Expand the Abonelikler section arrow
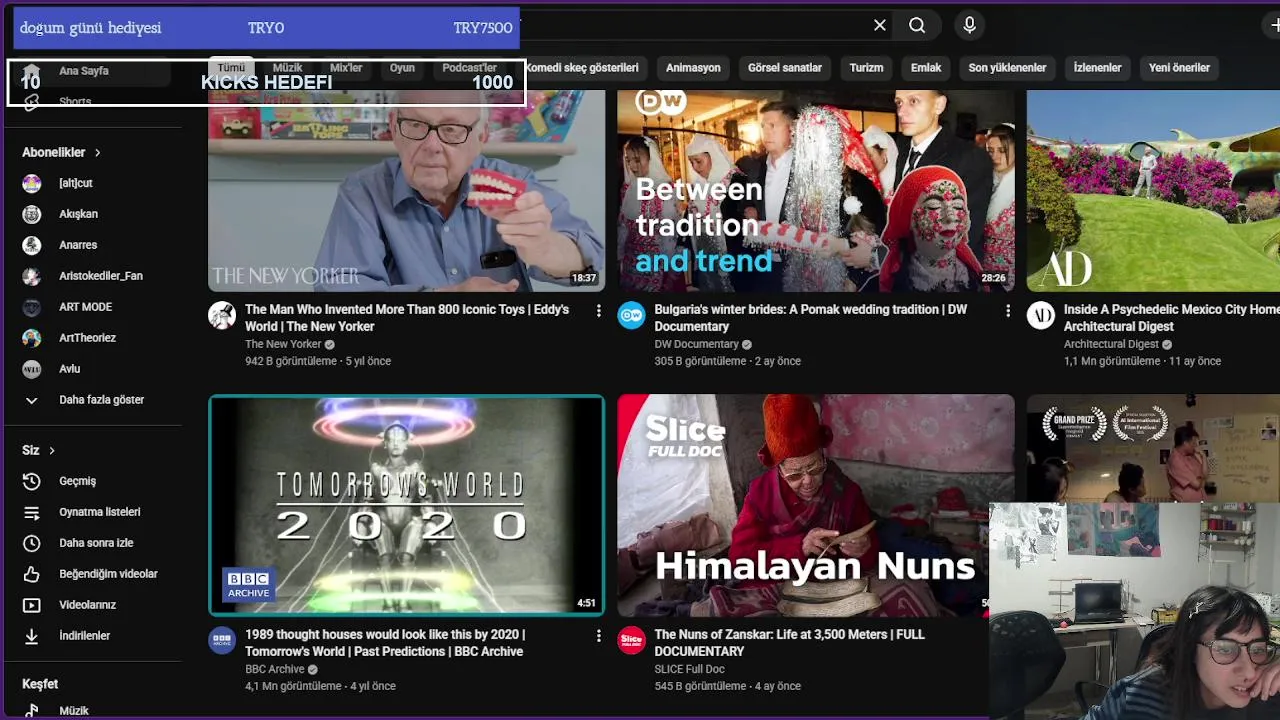This screenshot has width=1280, height=720. [98, 153]
